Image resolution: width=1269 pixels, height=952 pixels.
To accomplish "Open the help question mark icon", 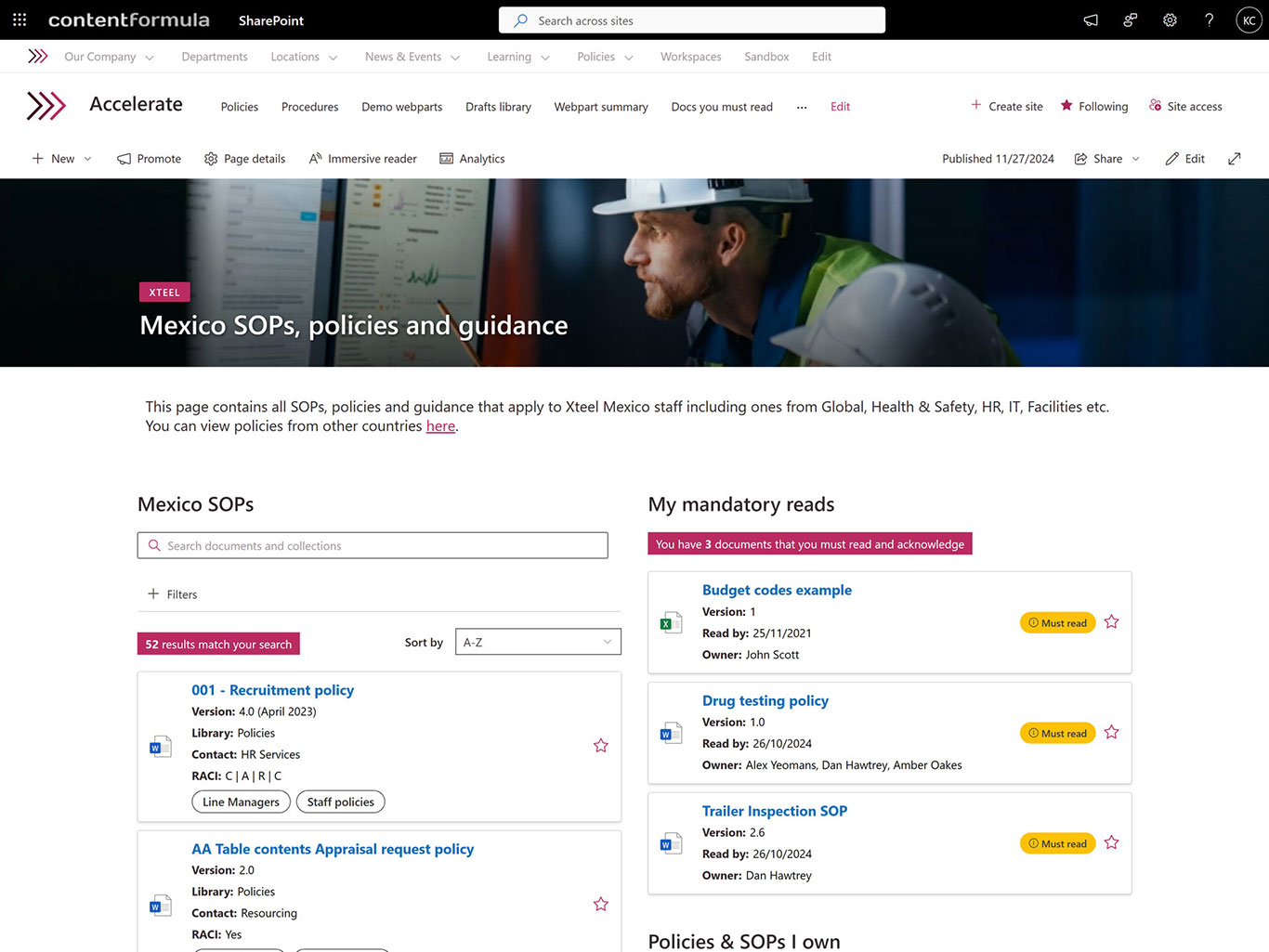I will click(x=1209, y=20).
